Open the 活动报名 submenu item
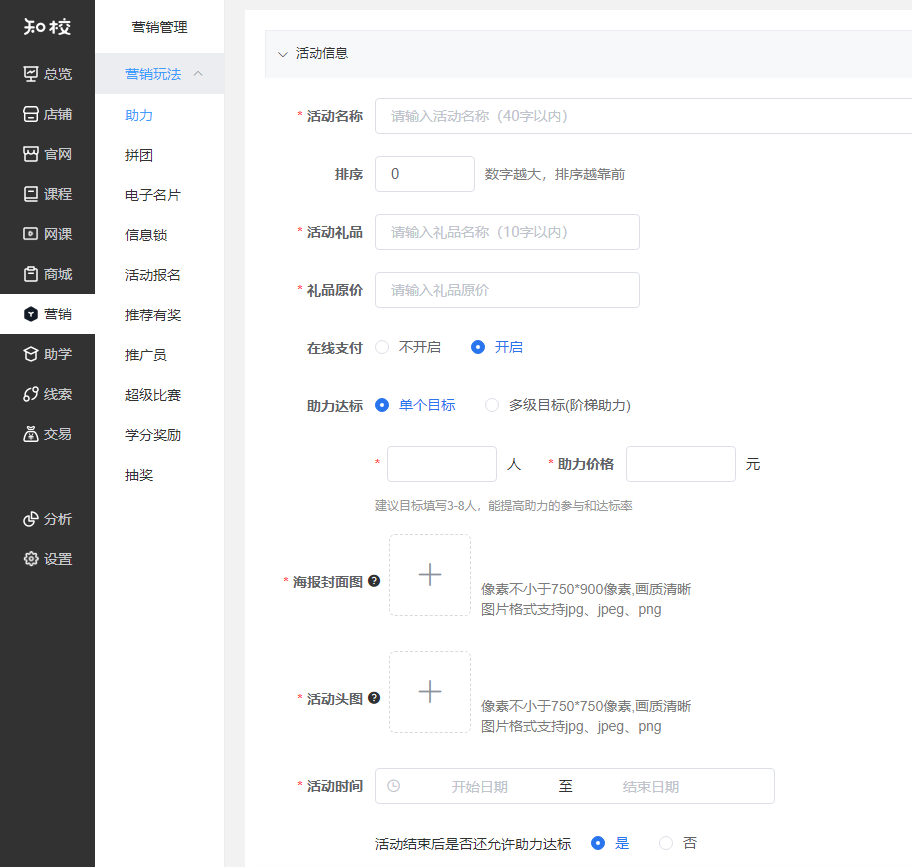The height and width of the screenshot is (867, 912). pos(153,275)
